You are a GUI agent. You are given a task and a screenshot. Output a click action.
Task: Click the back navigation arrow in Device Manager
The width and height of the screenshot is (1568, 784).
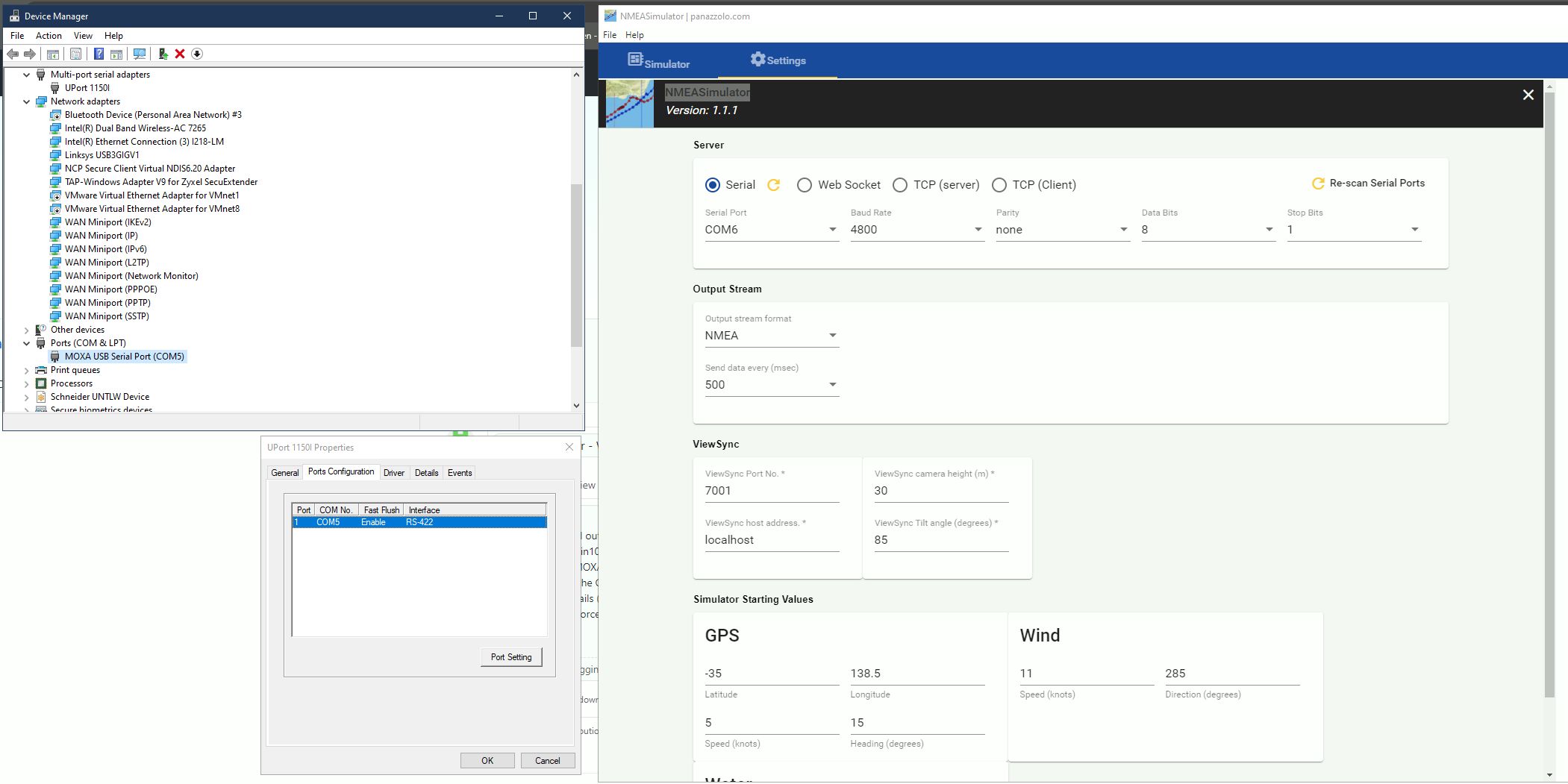pos(12,53)
